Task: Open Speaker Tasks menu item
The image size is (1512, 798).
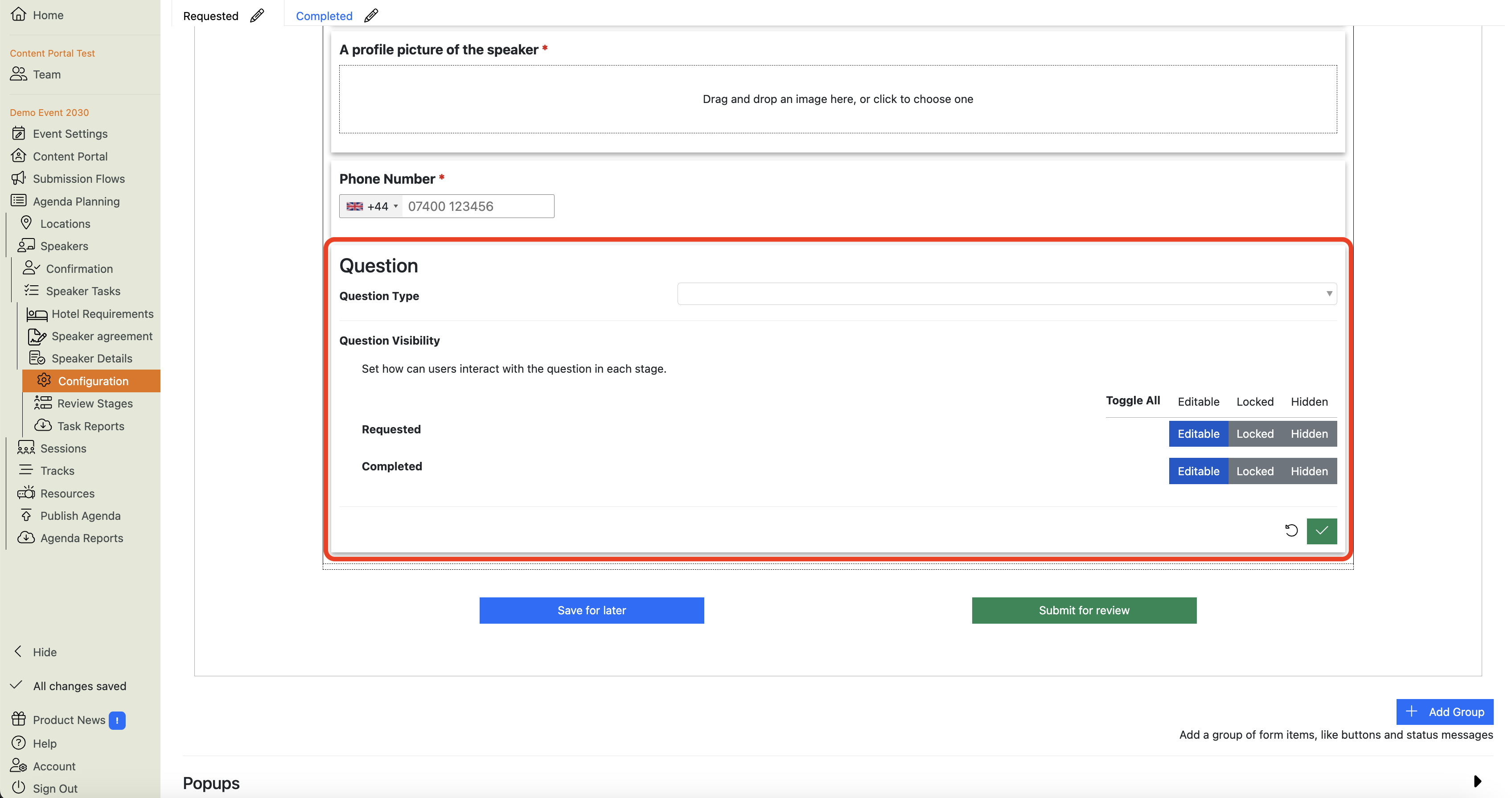Action: coord(83,291)
